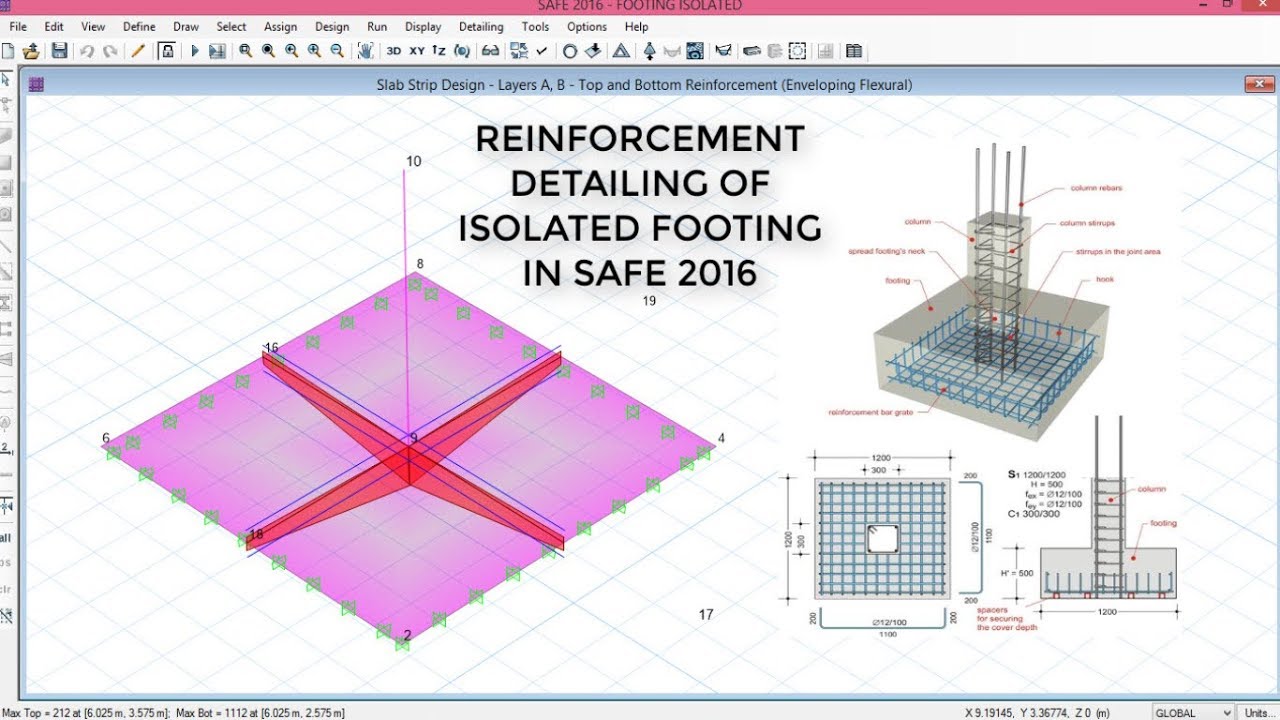Click point label 10 atop the column line
The height and width of the screenshot is (720, 1280).
point(414,161)
